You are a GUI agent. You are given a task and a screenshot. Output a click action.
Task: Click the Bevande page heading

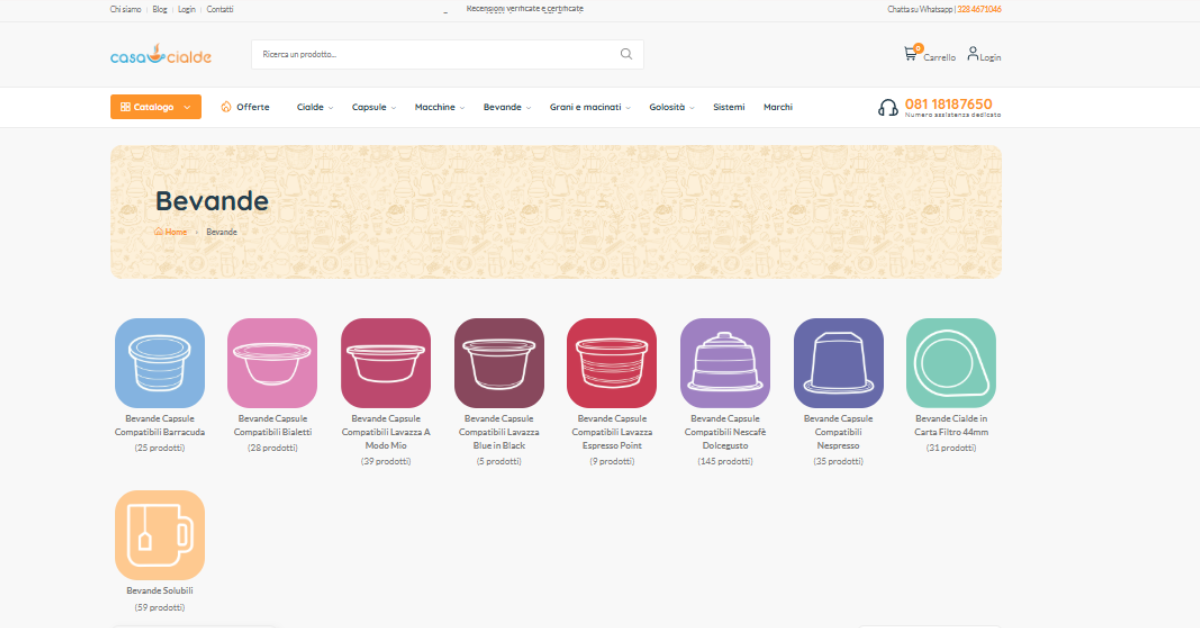(212, 201)
